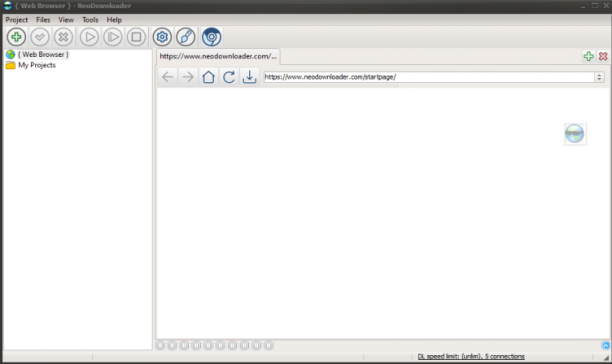The image size is (612, 364).
Task: Navigate back in the embedded browser
Action: [x=168, y=77]
